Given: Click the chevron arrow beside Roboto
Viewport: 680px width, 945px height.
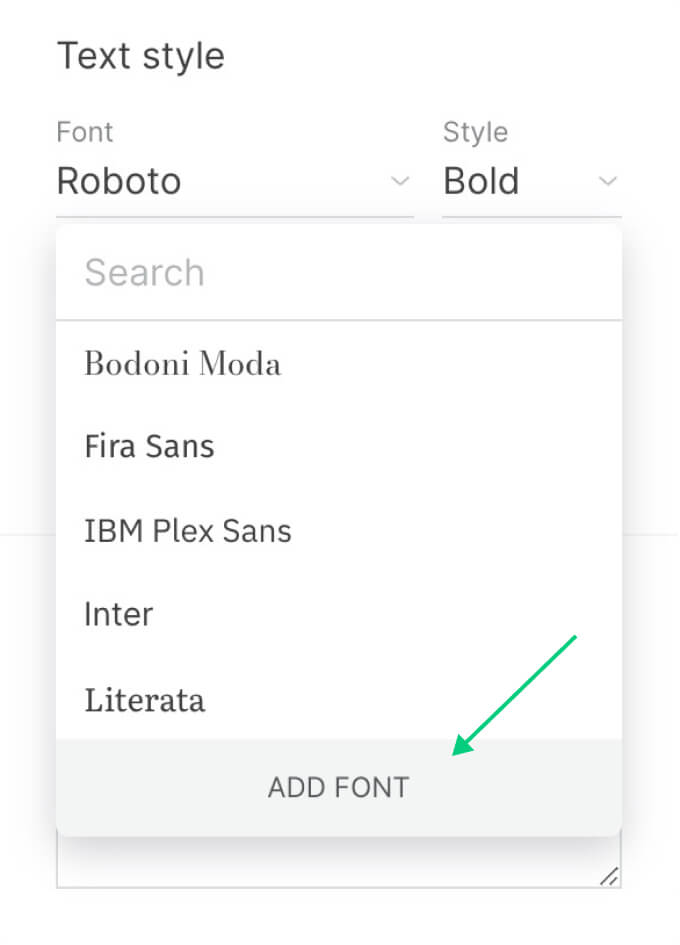Looking at the screenshot, I should [400, 182].
